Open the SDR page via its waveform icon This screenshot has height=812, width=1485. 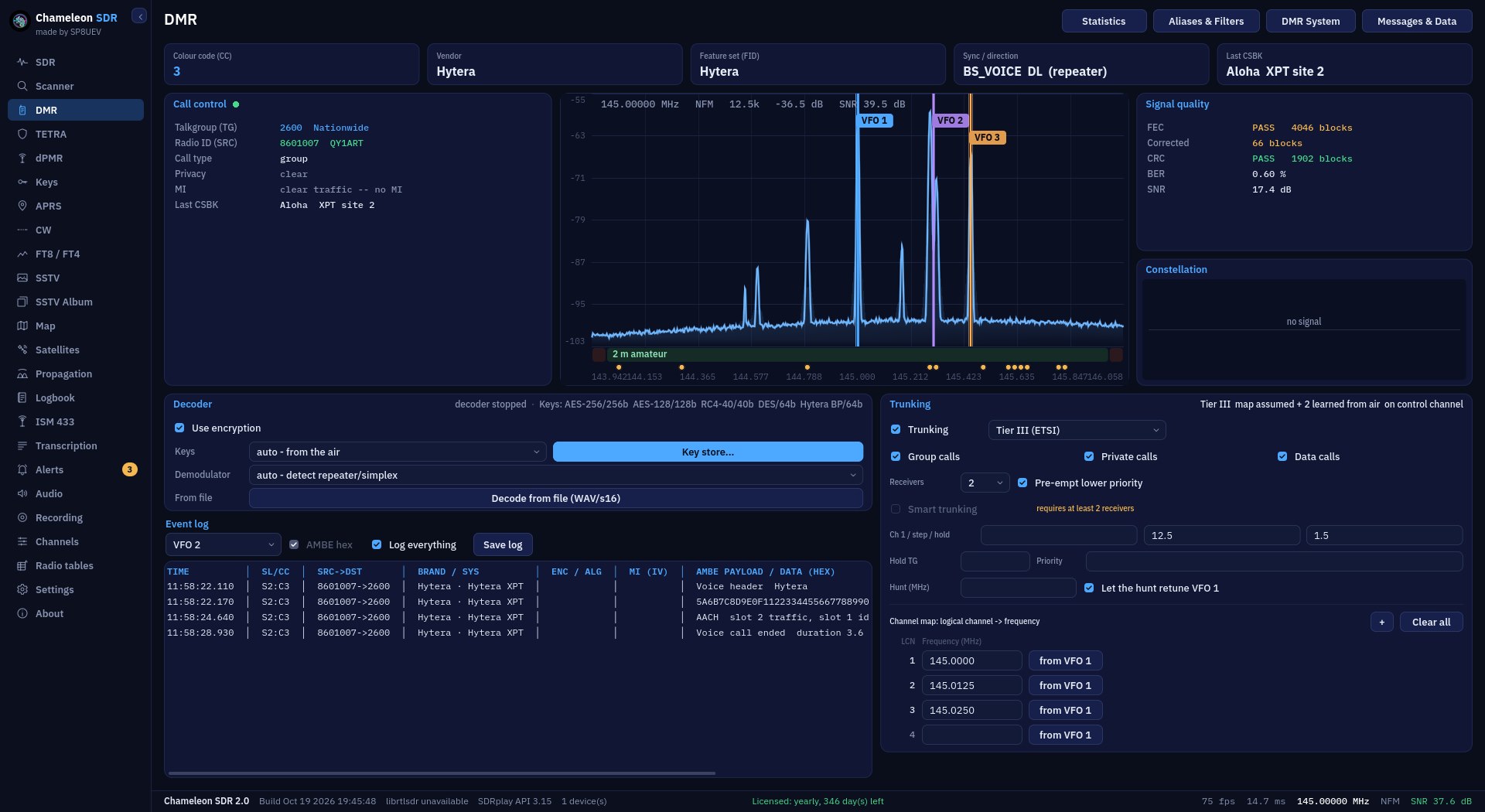[x=22, y=62]
